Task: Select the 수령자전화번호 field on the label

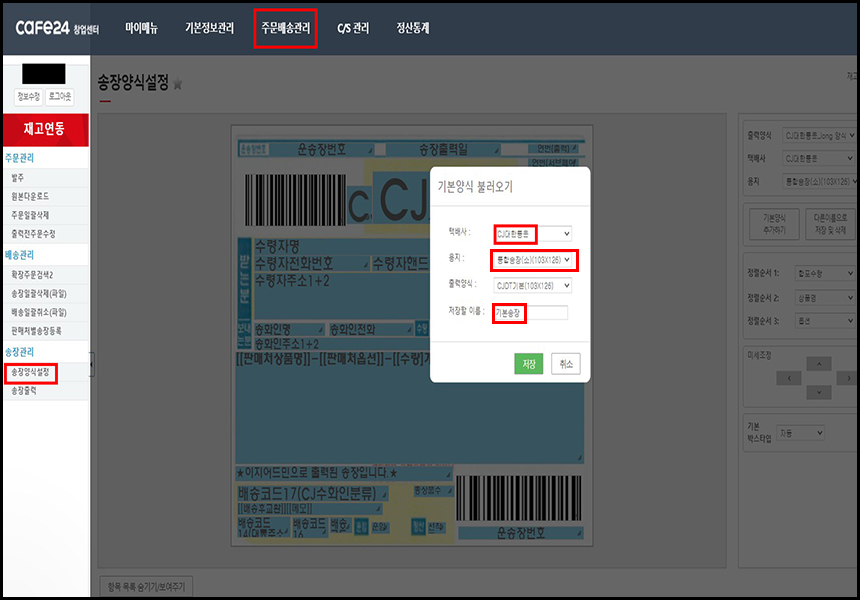Action: (x=311, y=263)
